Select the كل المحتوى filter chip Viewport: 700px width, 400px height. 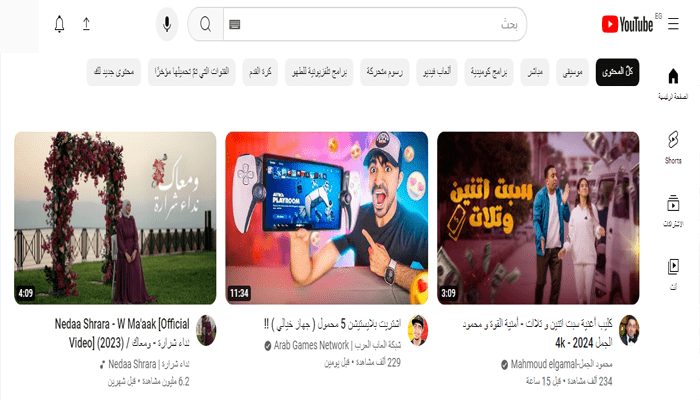click(x=617, y=72)
